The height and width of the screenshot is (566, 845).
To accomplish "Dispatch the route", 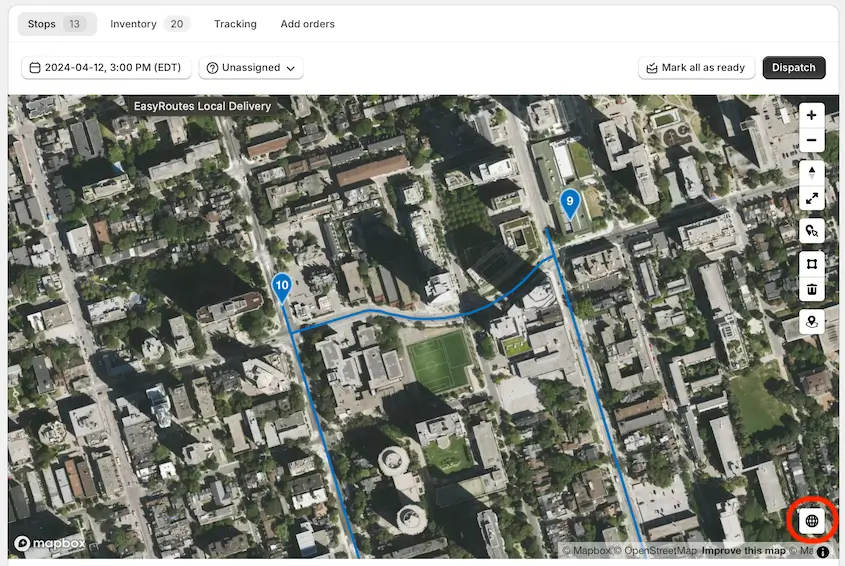I will point(794,68).
